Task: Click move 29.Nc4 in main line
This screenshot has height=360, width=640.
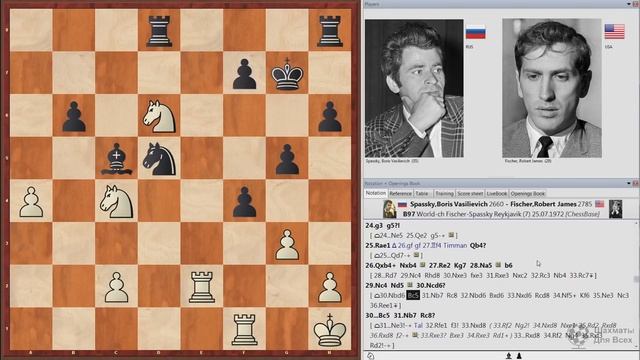Action: tap(376, 285)
